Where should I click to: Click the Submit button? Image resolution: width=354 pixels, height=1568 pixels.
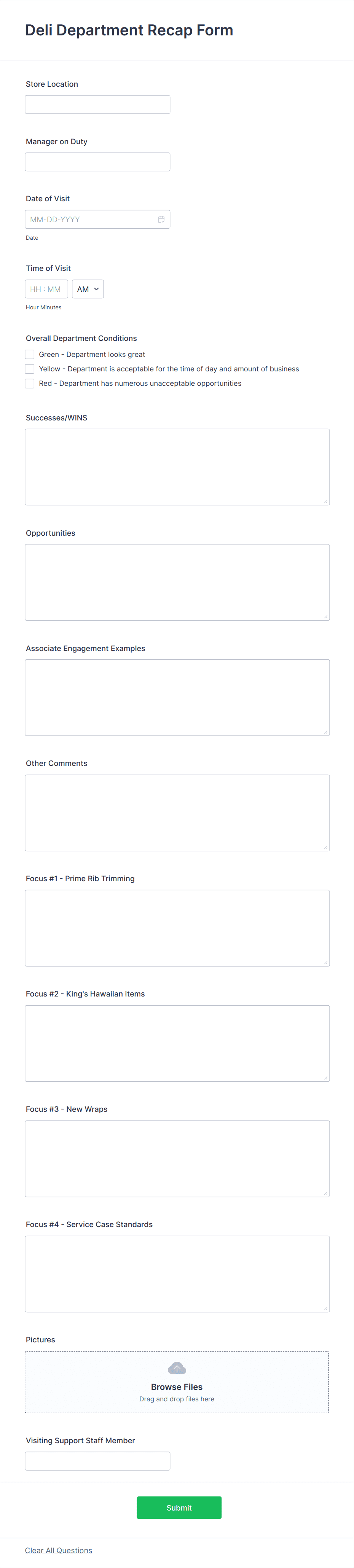pyautogui.click(x=179, y=1508)
